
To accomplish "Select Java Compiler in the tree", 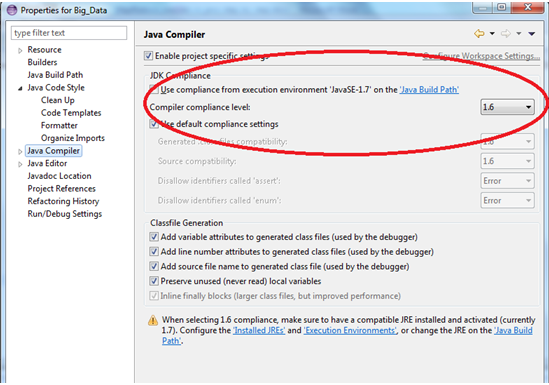I will pos(54,150).
